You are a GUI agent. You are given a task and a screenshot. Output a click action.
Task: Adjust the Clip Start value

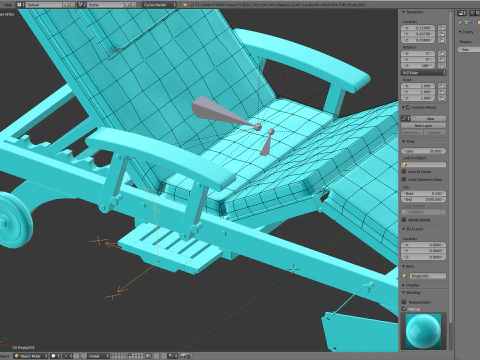pos(423,193)
